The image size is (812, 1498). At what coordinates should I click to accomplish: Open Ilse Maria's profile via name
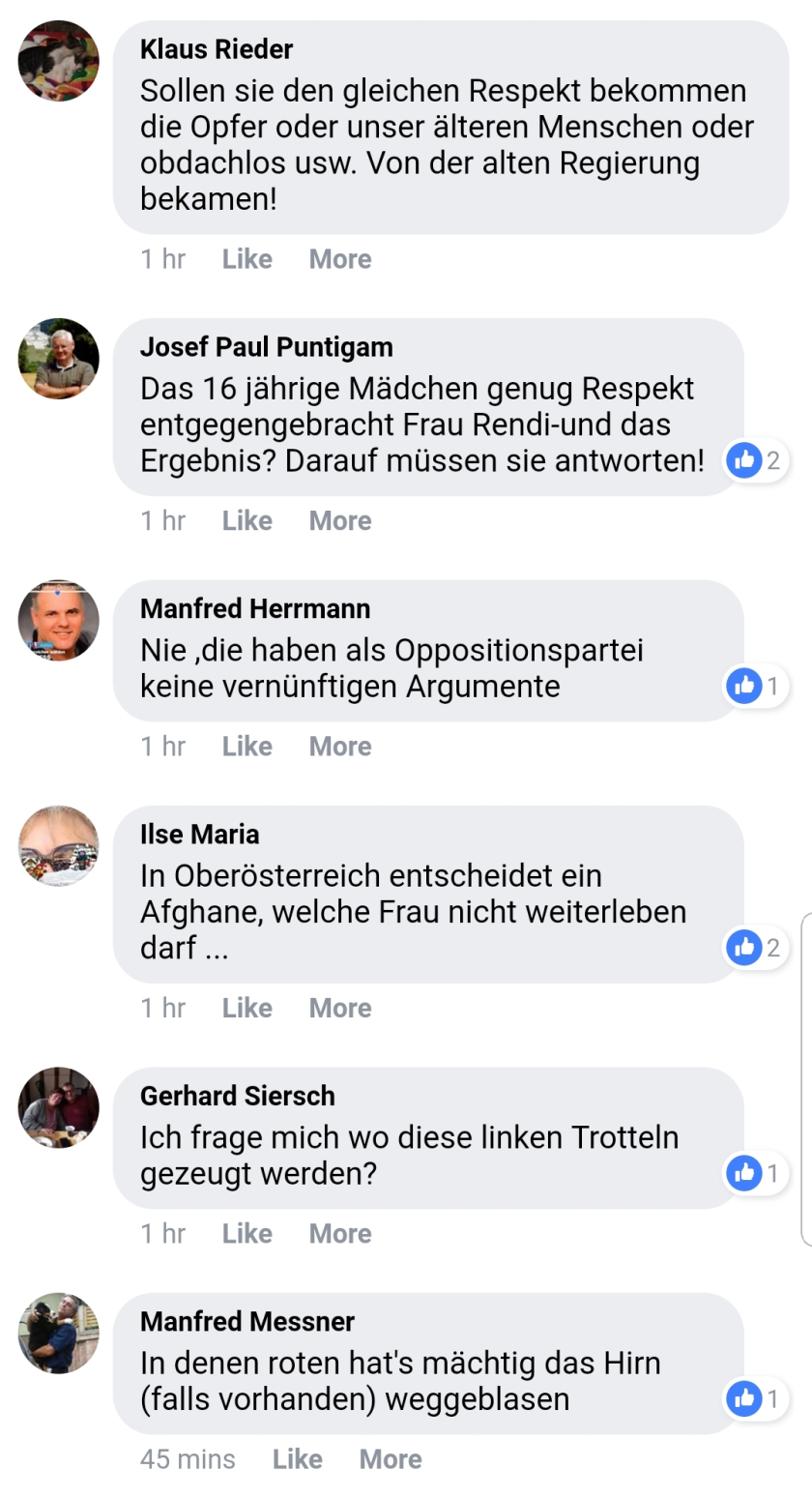point(200,834)
